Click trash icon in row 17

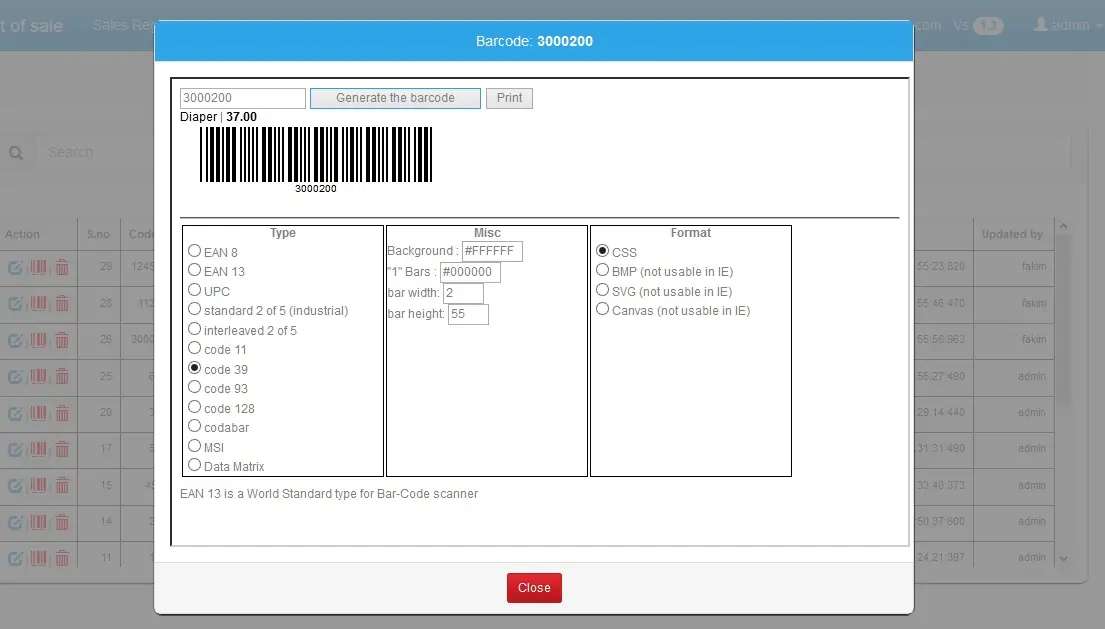pyautogui.click(x=62, y=449)
